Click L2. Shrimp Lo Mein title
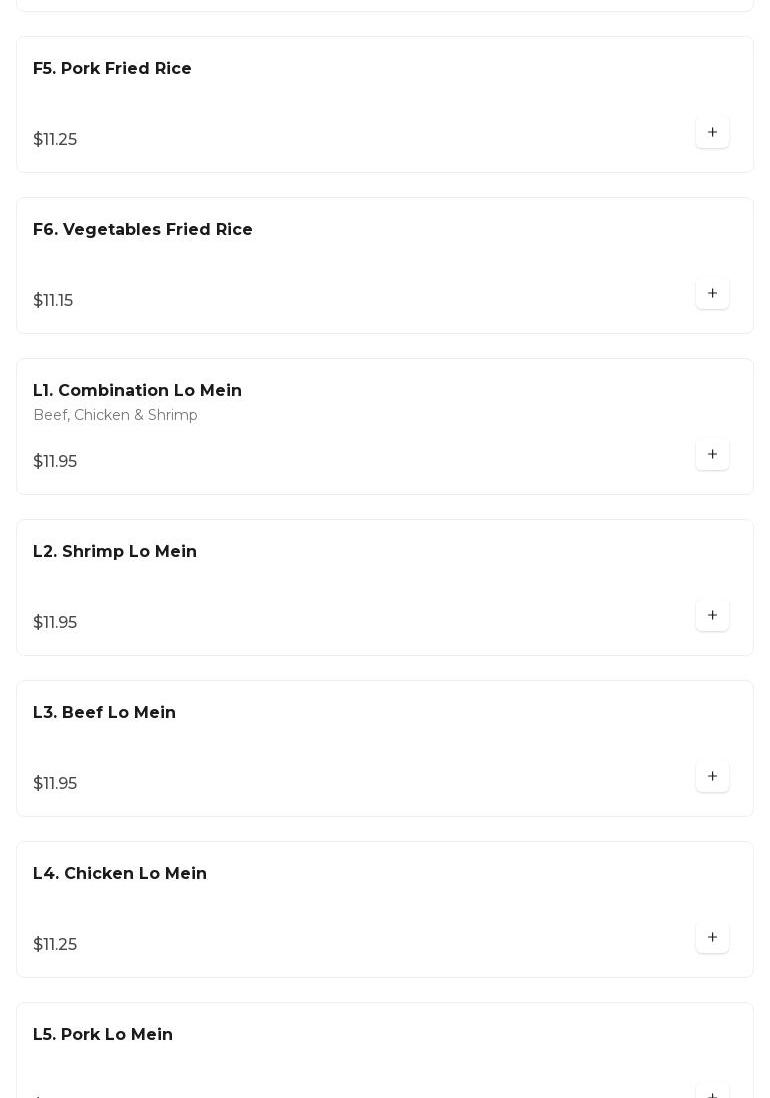The width and height of the screenshot is (770, 1098). [115, 552]
